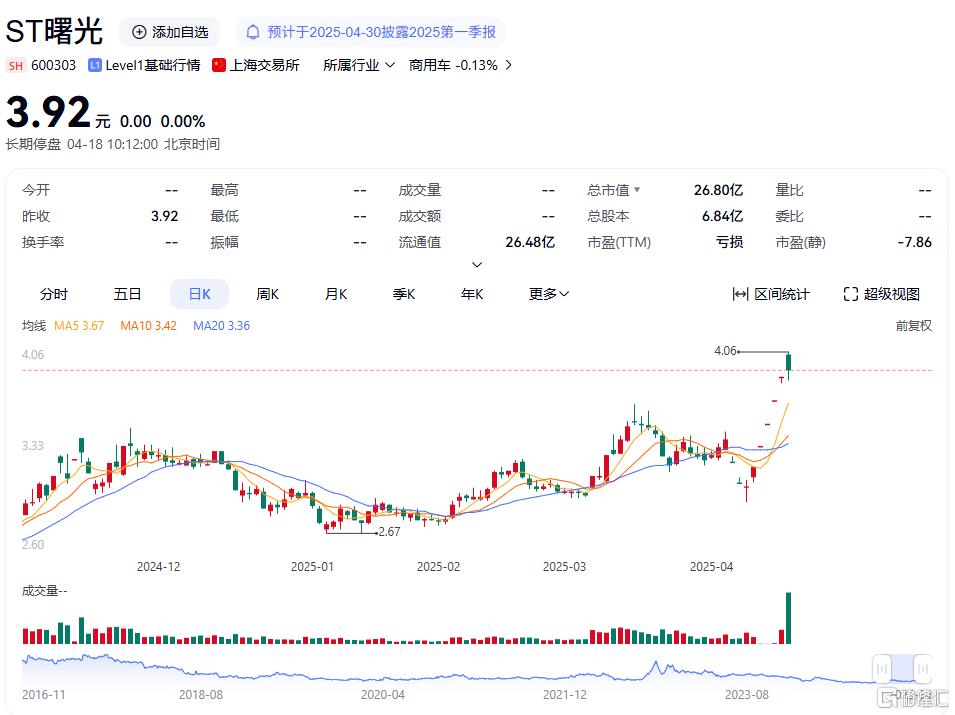This screenshot has height=715, width=955.
Task: Open 超级视图 mode
Action: tap(881, 295)
